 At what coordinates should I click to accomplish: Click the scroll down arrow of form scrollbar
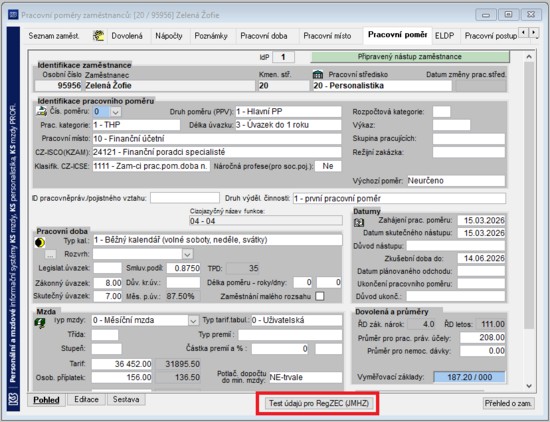click(529, 386)
